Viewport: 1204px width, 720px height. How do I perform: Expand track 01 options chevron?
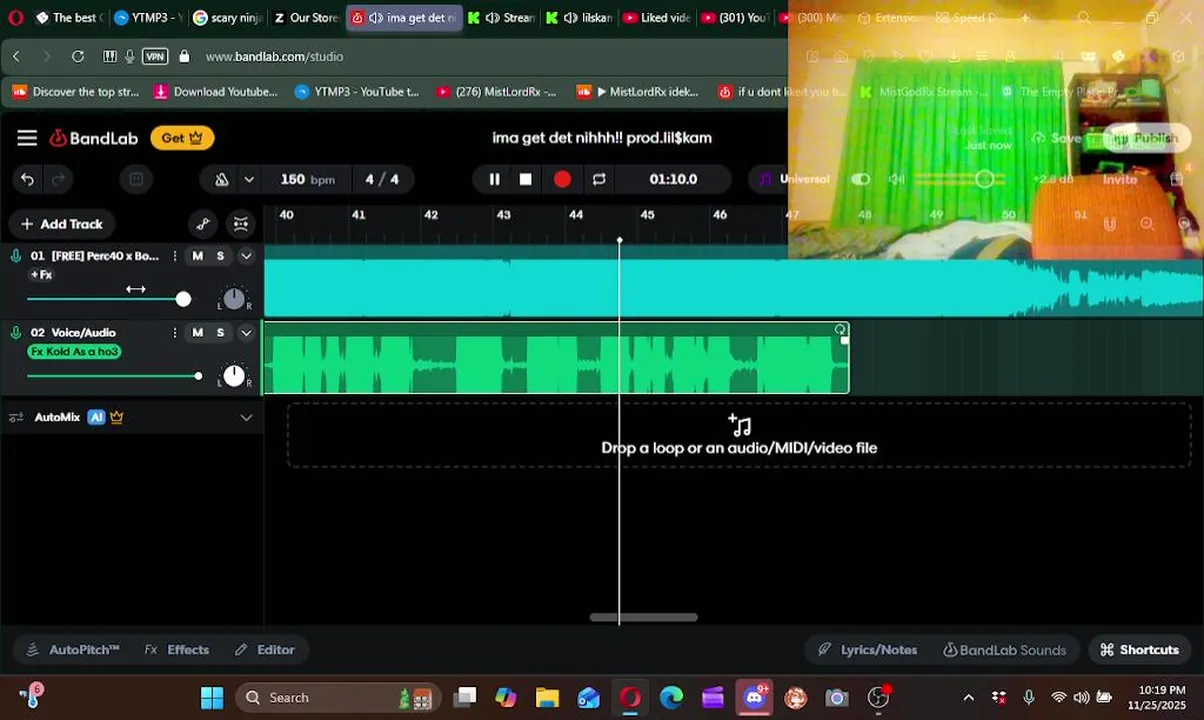(x=246, y=256)
